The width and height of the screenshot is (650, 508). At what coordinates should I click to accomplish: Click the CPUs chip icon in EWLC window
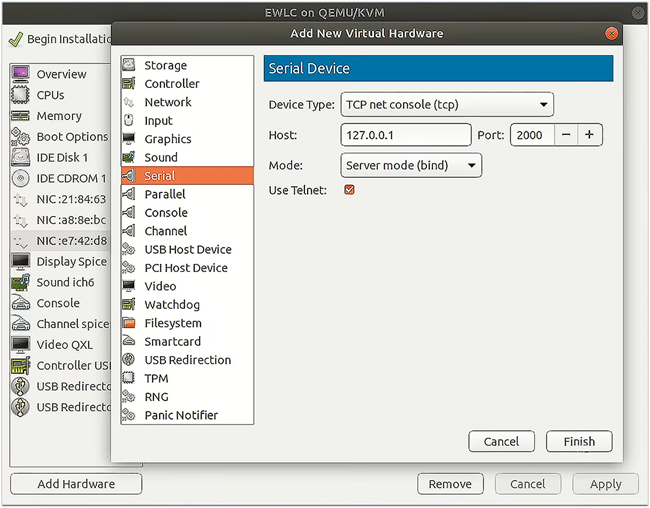coord(21,95)
